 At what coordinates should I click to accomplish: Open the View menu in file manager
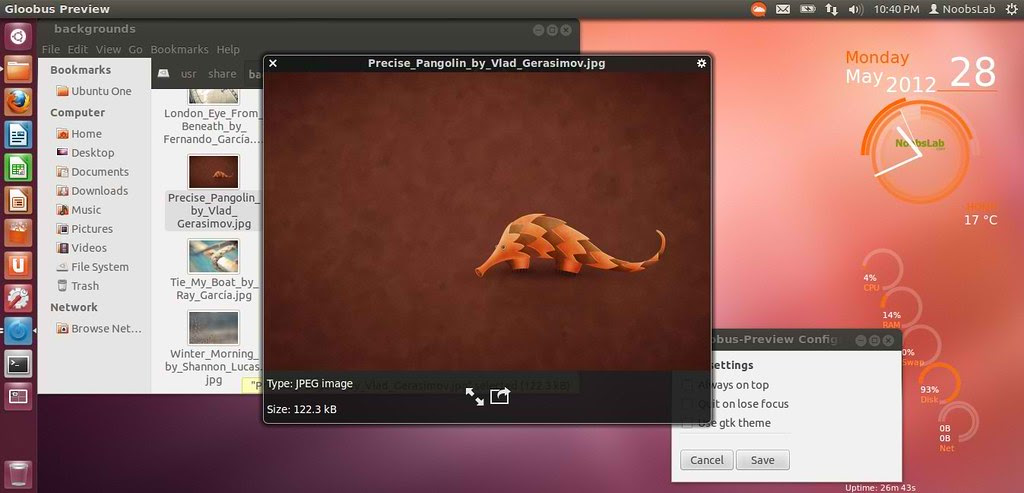(108, 49)
